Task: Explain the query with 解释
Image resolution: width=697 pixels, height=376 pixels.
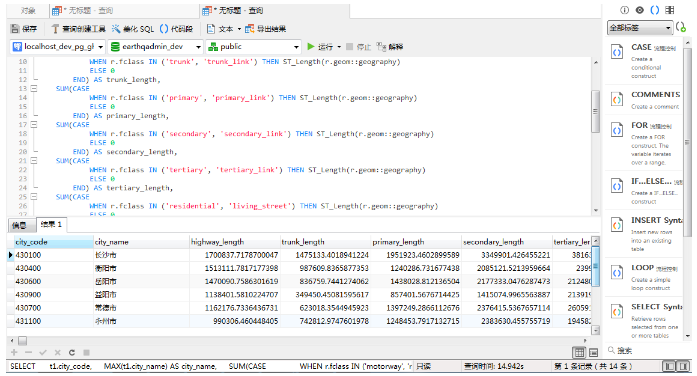Action: click(390, 47)
